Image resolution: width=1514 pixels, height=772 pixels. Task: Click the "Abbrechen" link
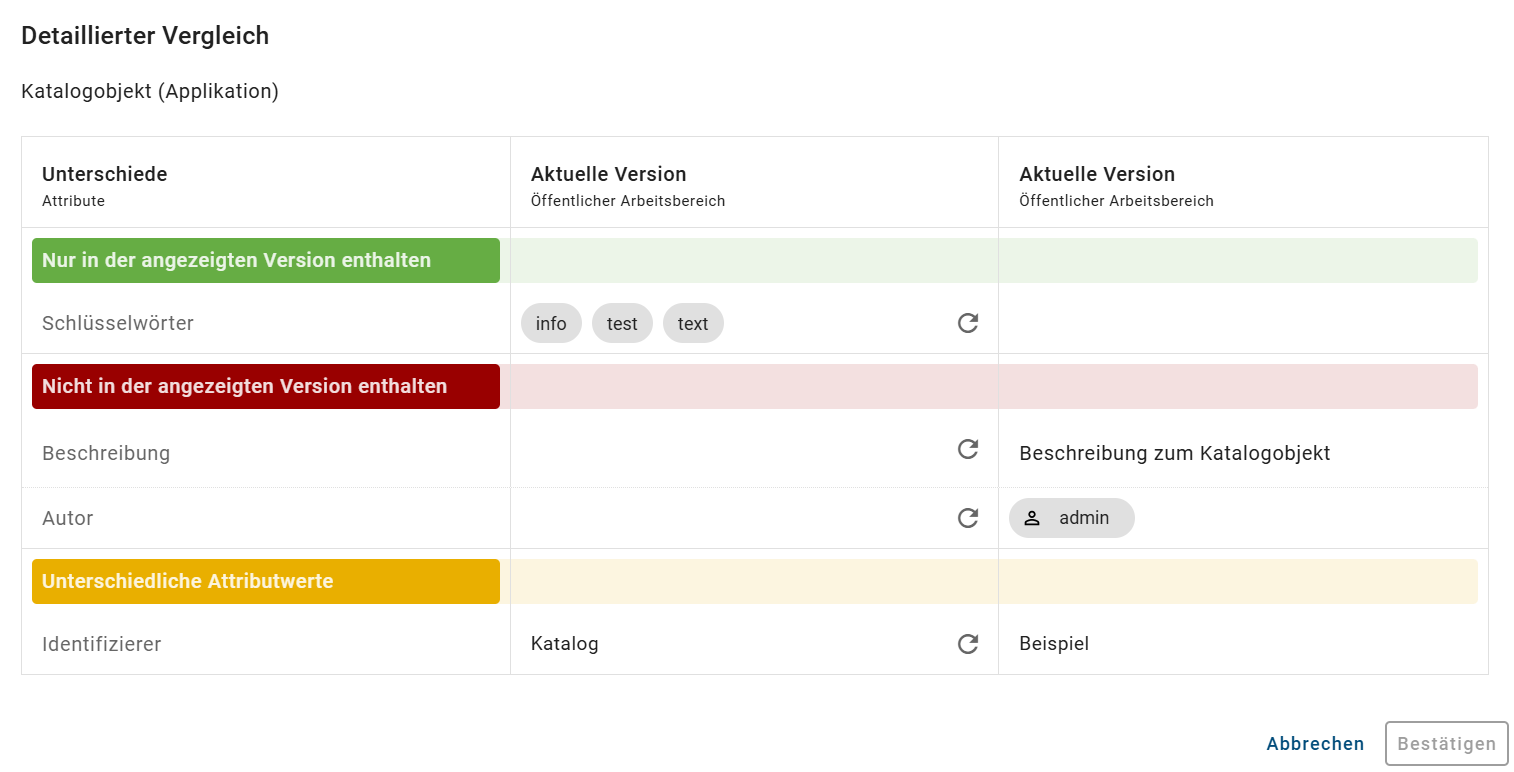tap(1315, 743)
